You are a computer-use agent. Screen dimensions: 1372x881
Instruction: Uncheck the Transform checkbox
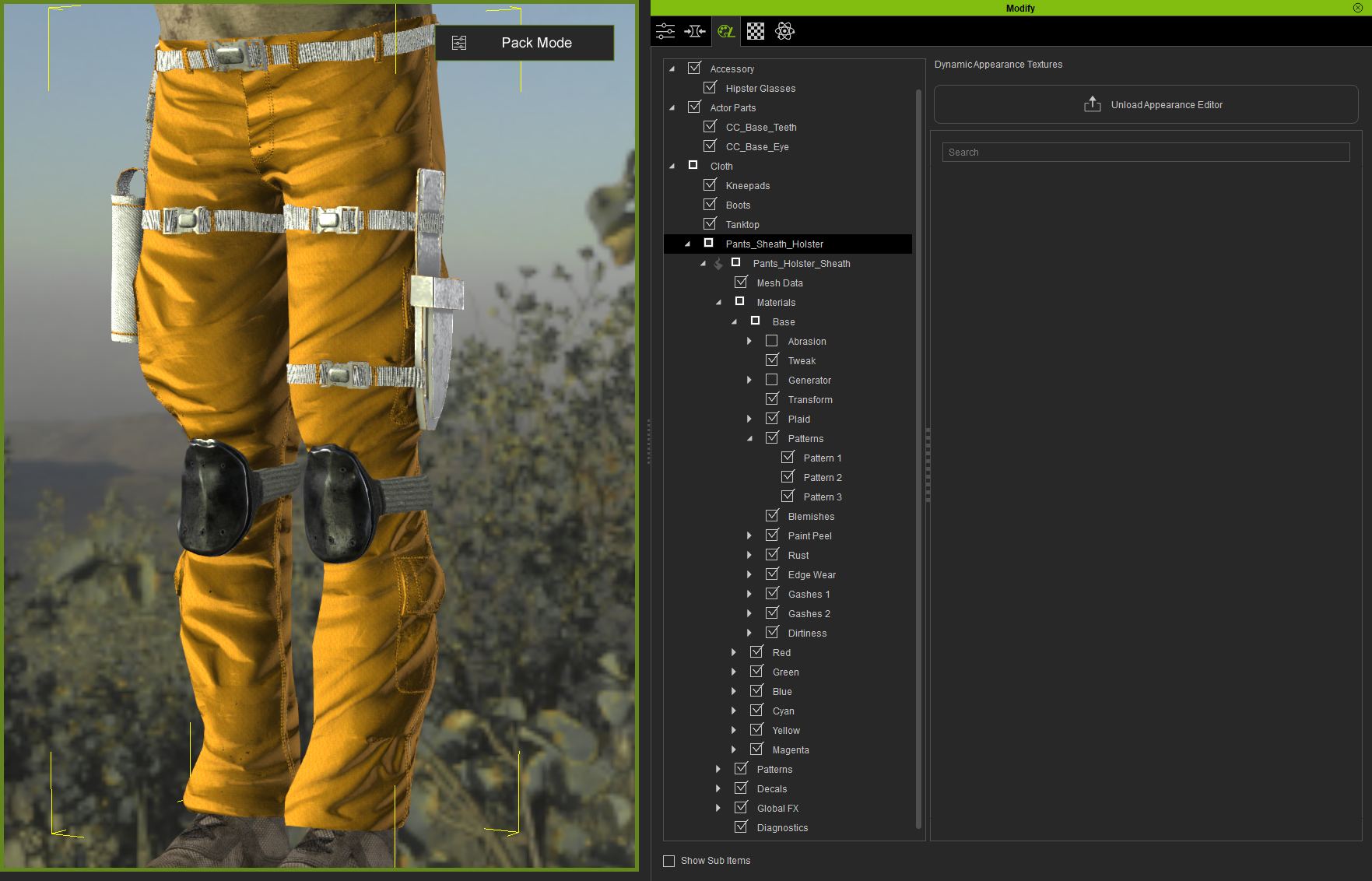(x=772, y=399)
